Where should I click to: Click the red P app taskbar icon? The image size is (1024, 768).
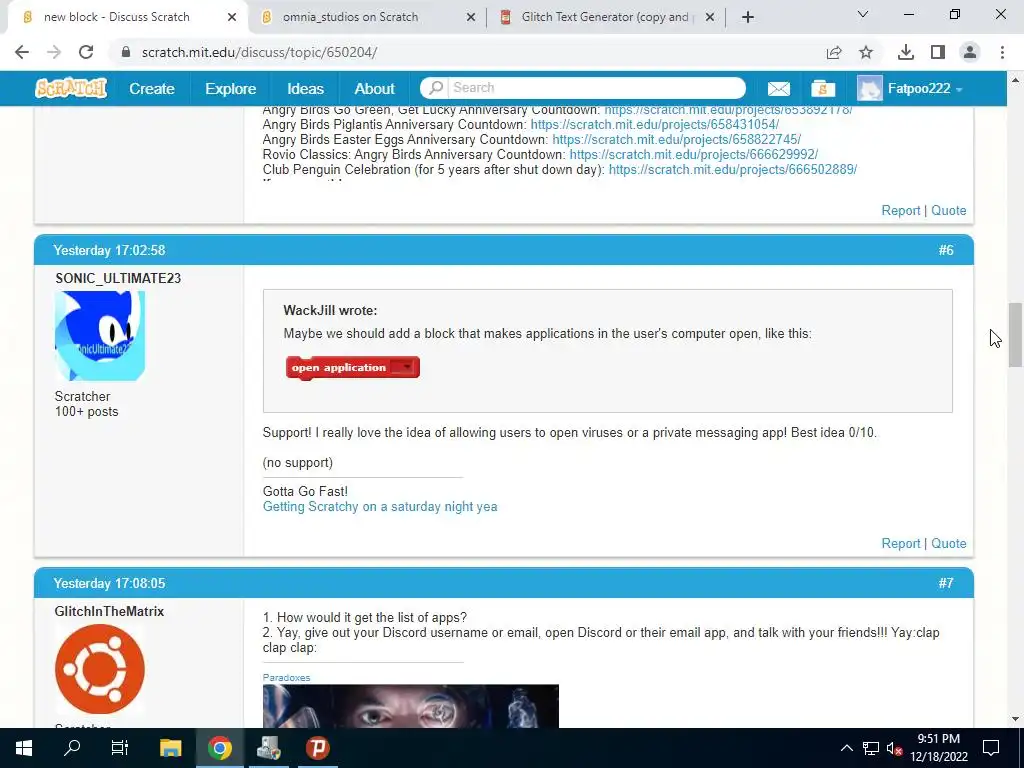[x=318, y=748]
